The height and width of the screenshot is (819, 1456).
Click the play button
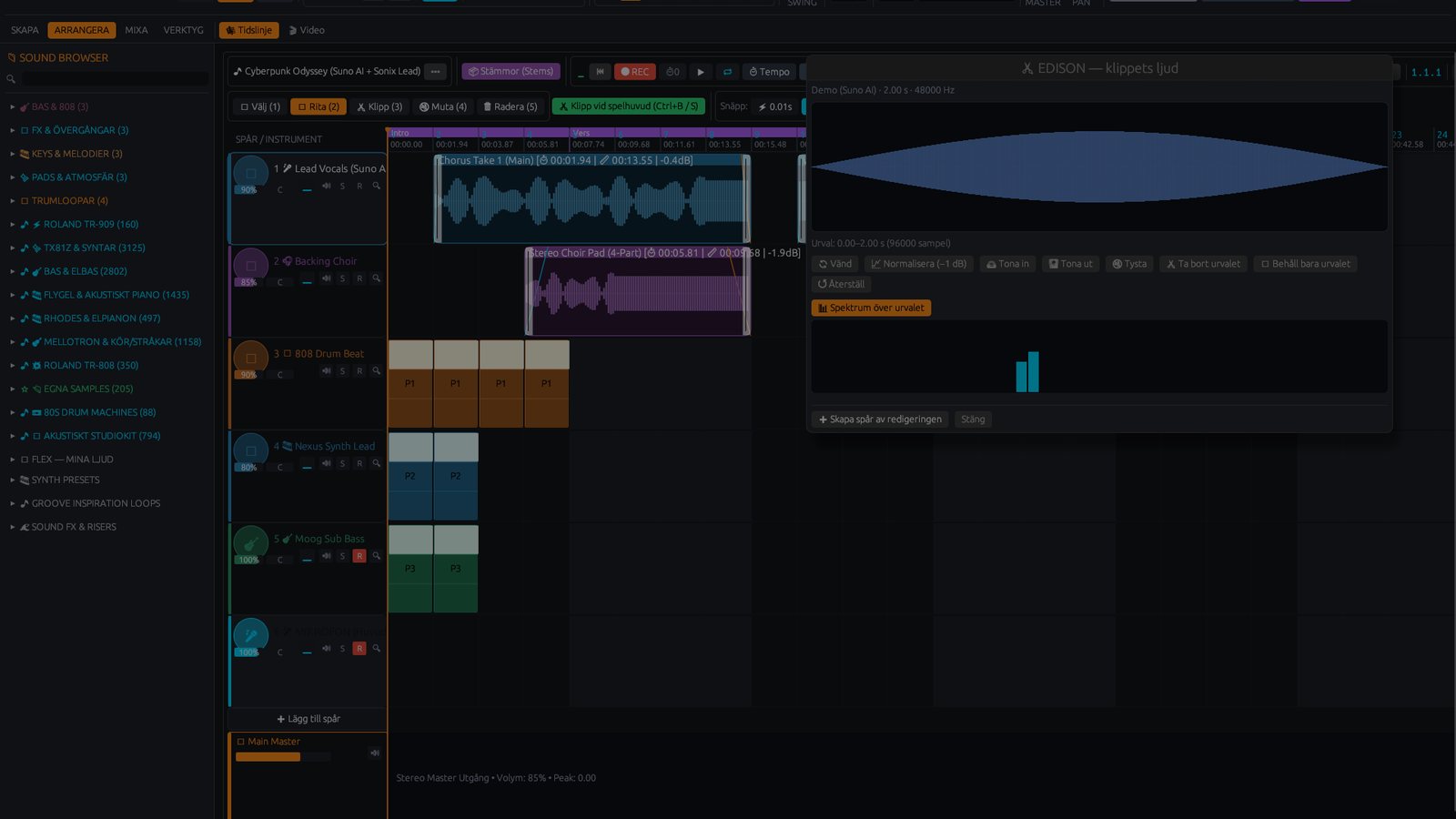pyautogui.click(x=701, y=72)
